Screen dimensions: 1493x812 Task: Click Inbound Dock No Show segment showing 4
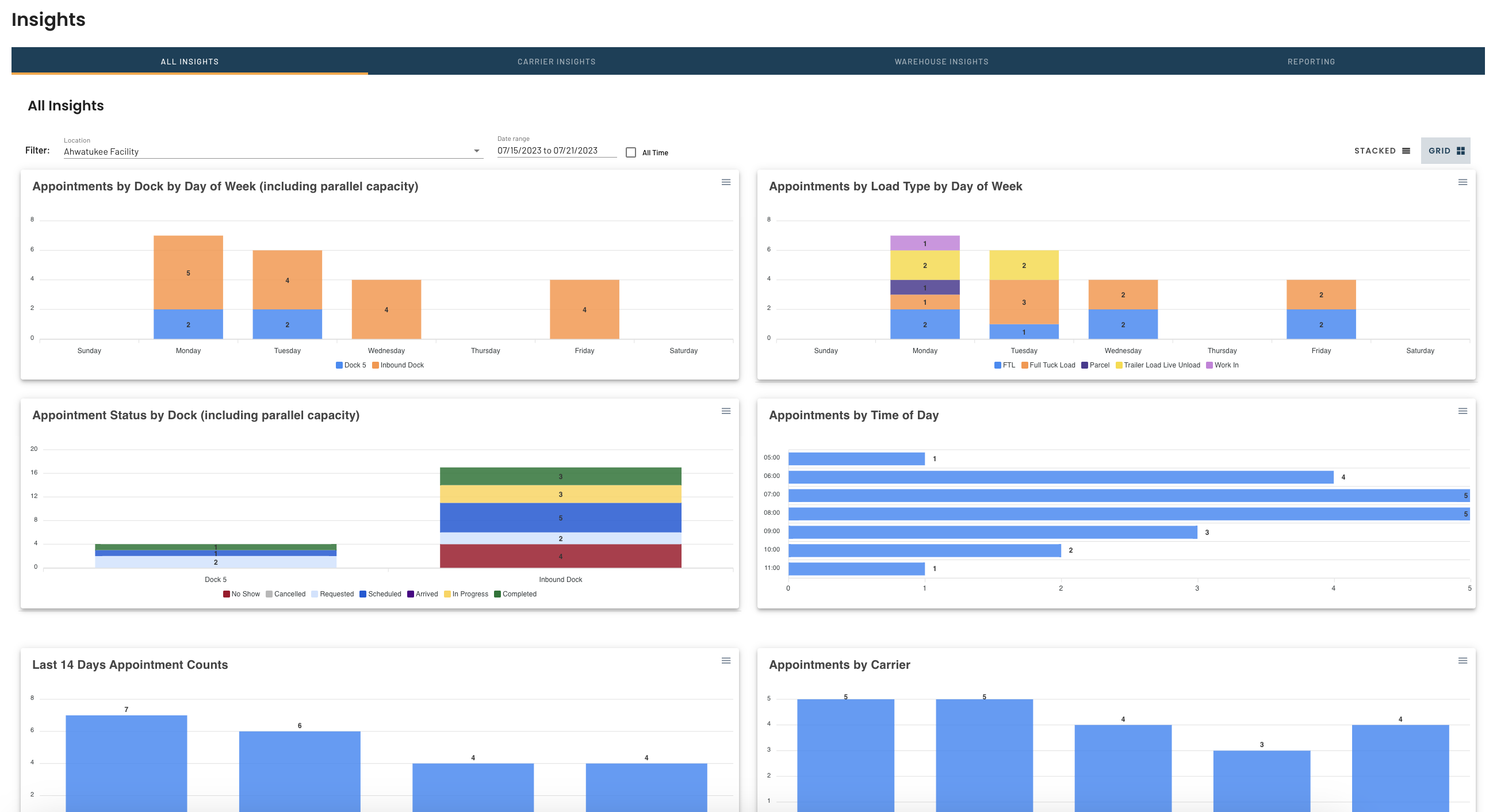(561, 557)
